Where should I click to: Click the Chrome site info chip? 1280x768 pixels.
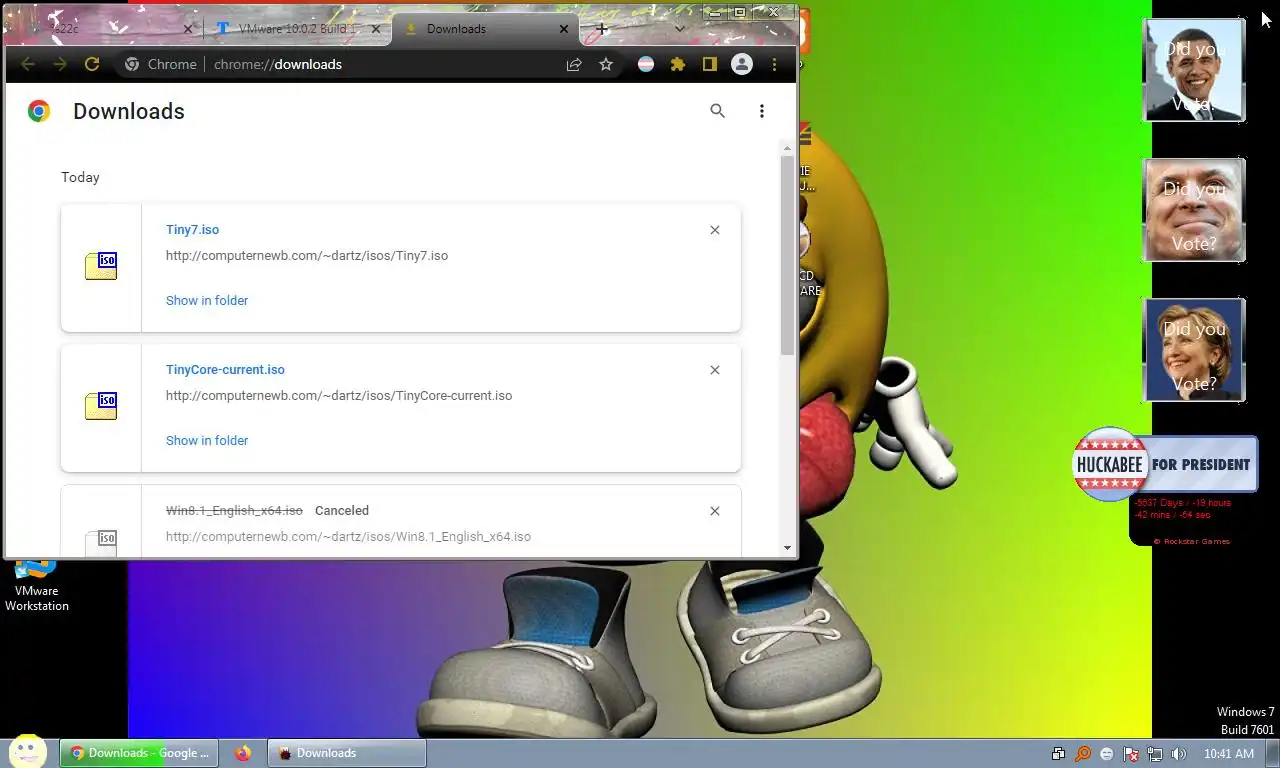161,64
